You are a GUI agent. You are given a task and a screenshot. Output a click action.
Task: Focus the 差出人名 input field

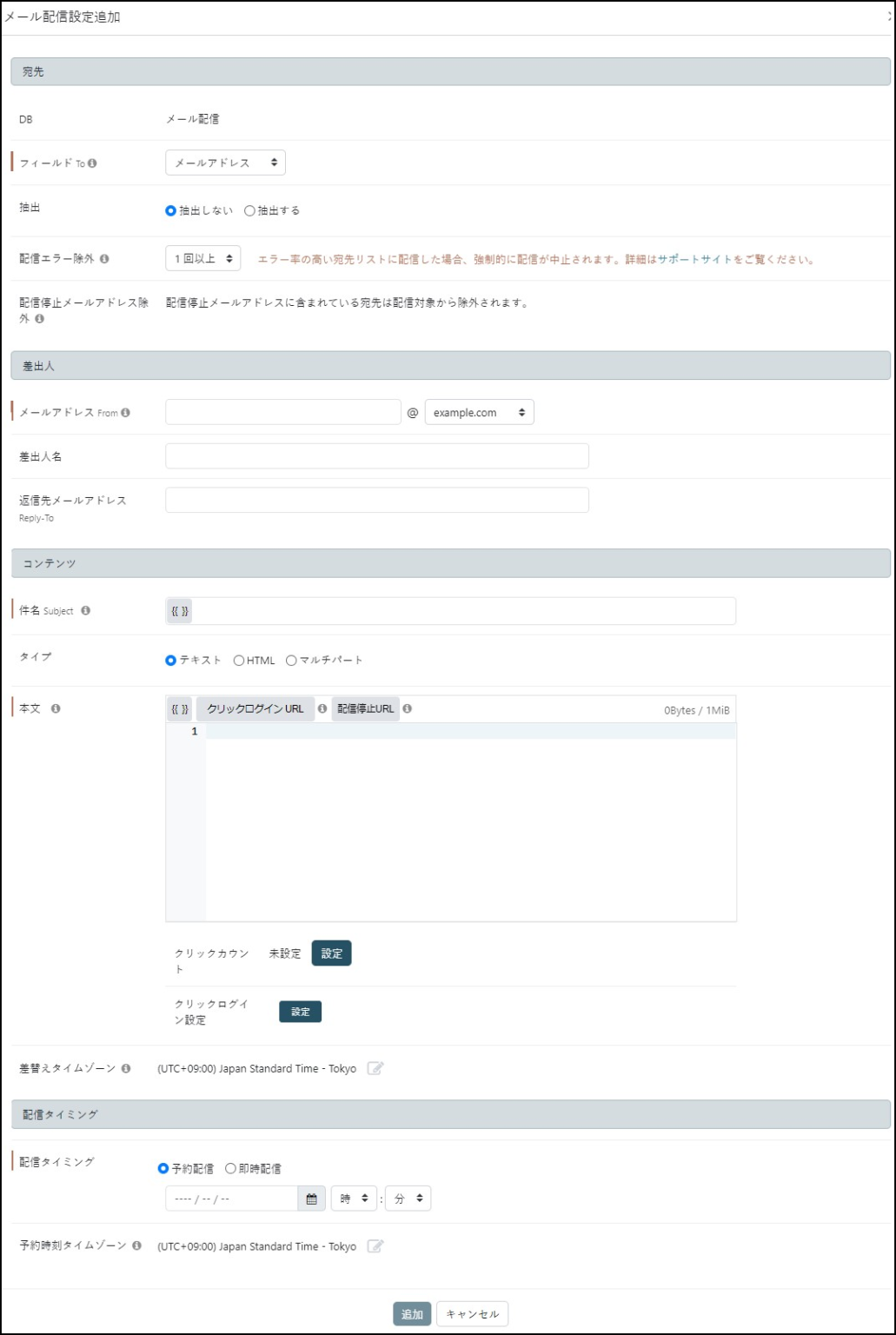[x=377, y=456]
